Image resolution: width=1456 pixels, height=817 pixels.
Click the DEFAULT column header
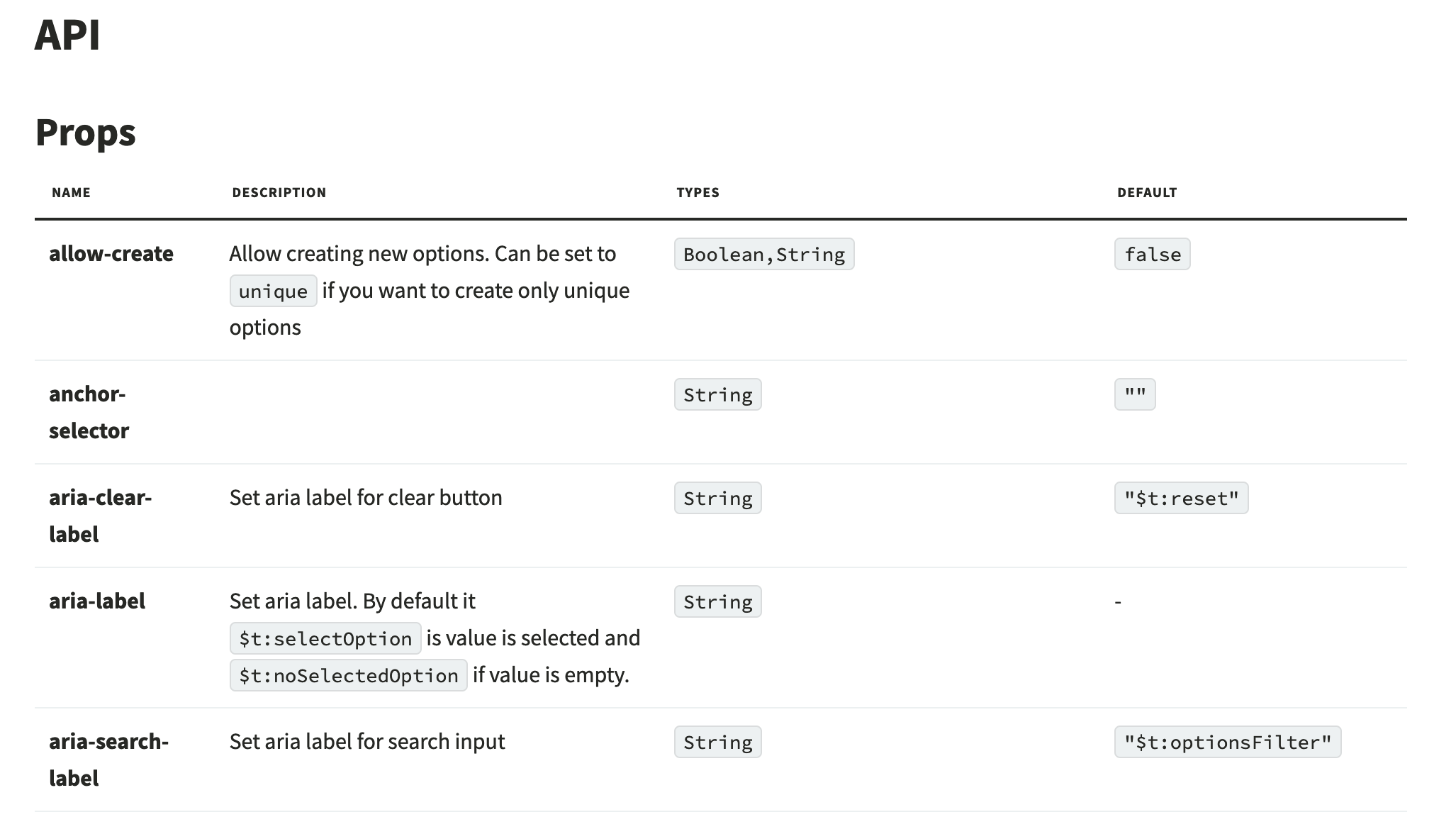(x=1146, y=192)
